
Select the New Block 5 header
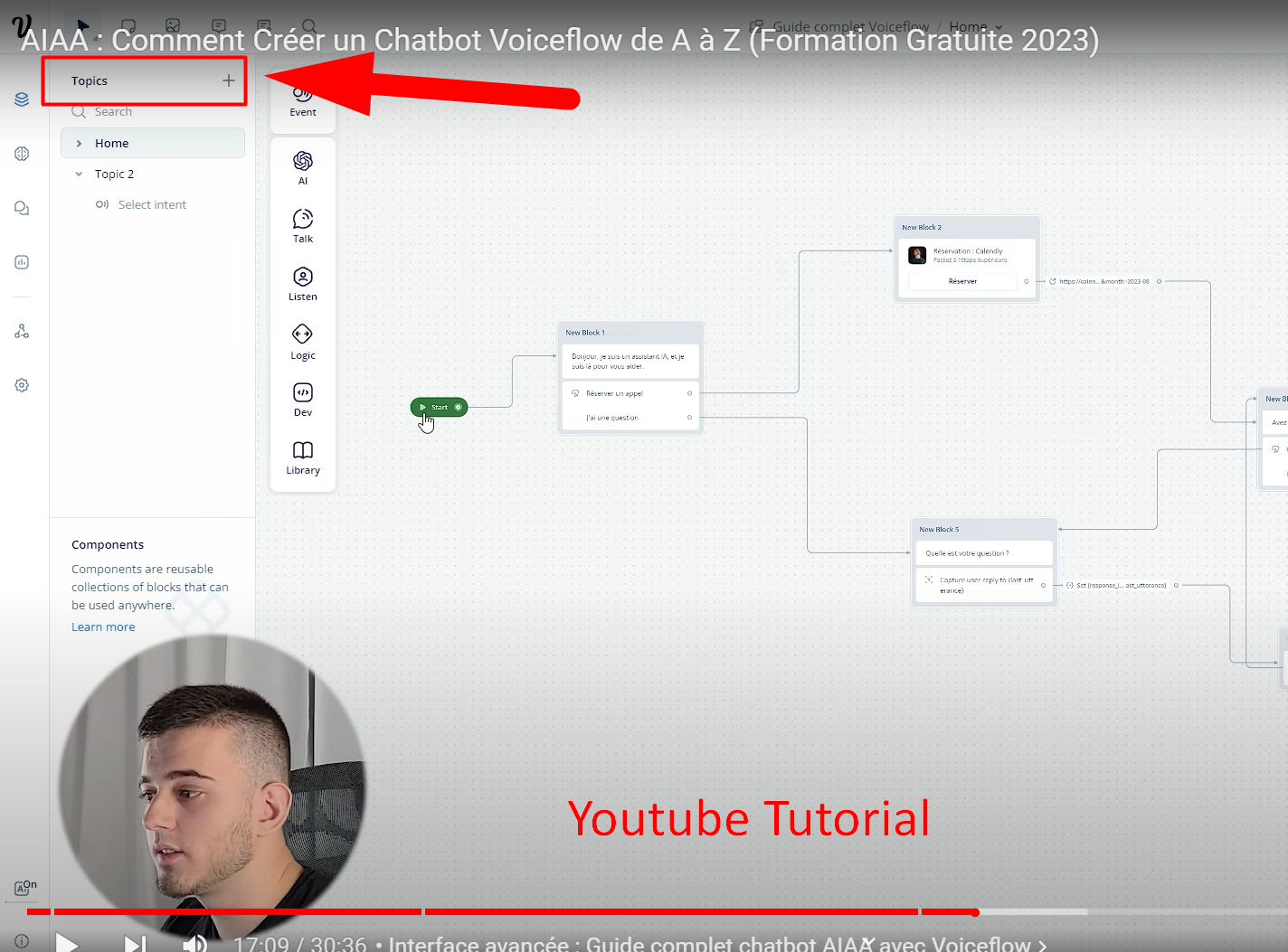point(984,529)
